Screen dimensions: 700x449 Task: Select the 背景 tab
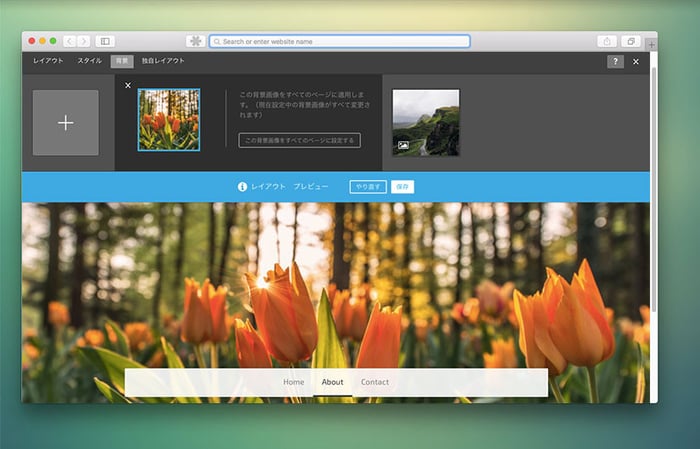122,61
